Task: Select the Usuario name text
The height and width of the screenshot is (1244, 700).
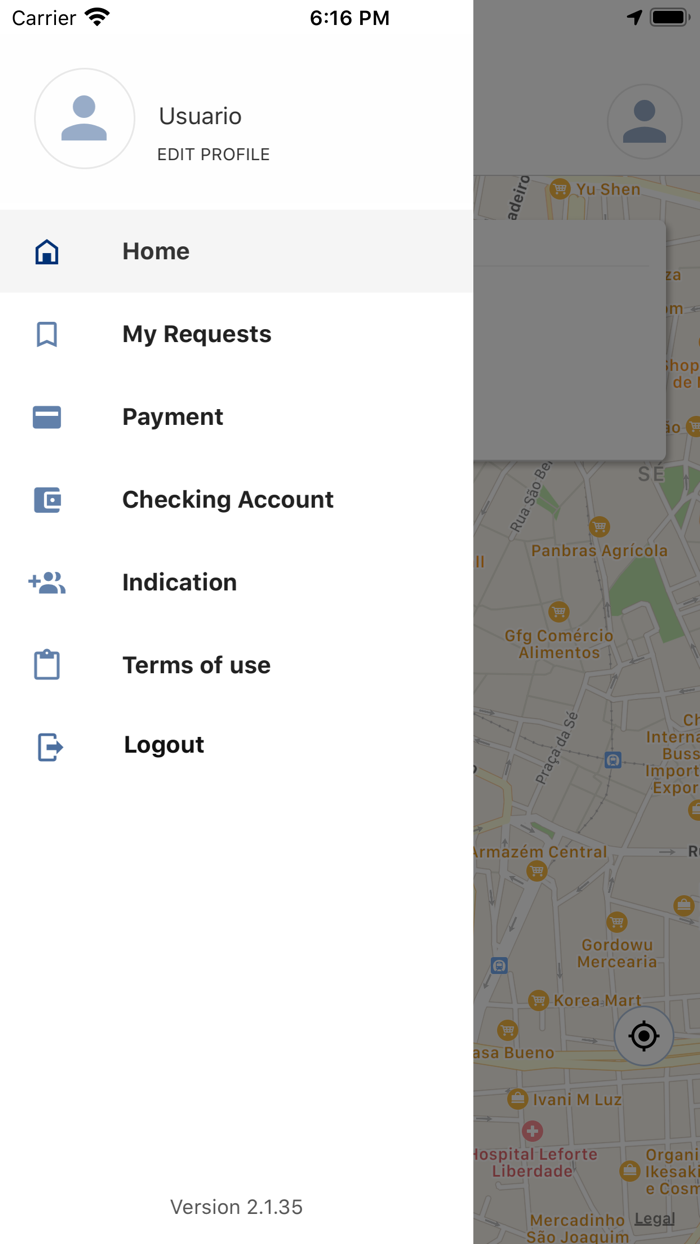Action: (x=200, y=116)
